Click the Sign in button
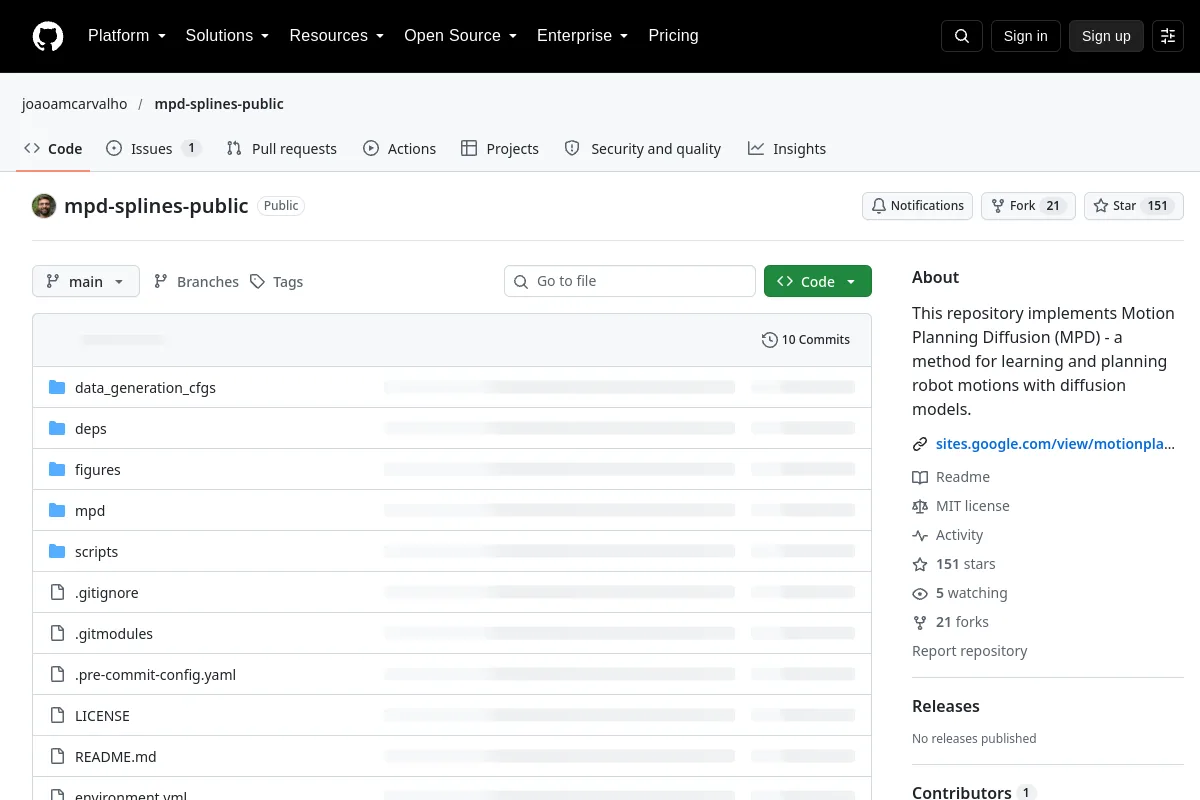The image size is (1200, 800). point(1026,36)
